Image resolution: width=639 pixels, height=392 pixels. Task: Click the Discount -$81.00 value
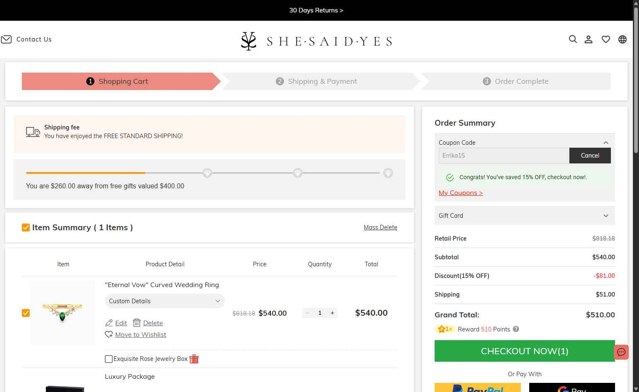[x=604, y=276]
